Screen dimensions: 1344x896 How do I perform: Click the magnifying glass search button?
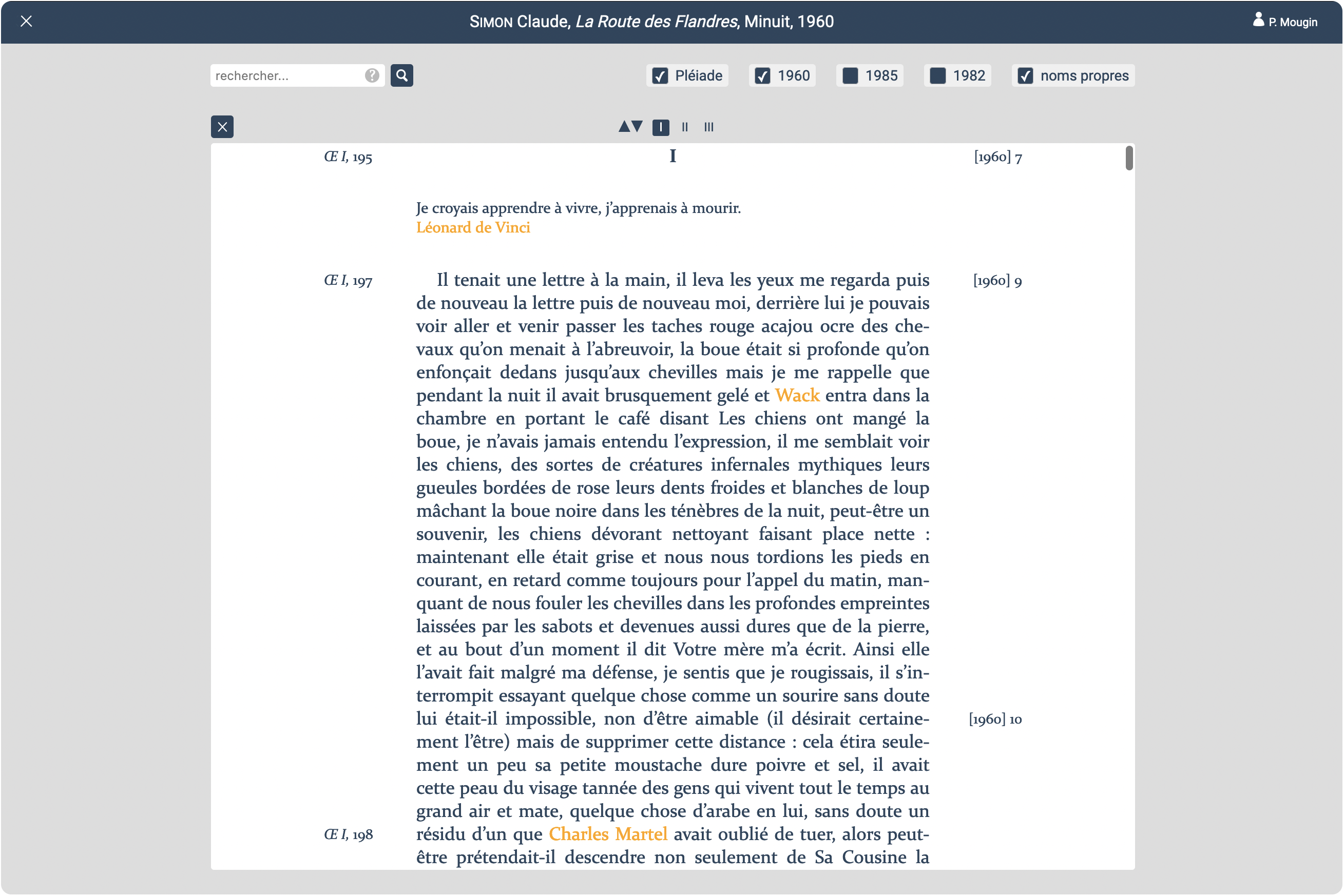point(402,75)
